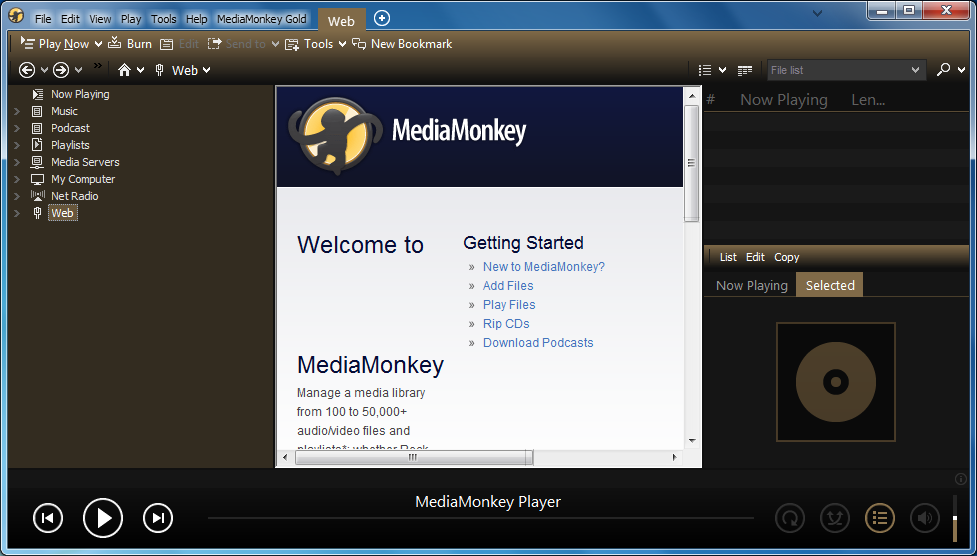Open the Edit menu

tap(70, 19)
